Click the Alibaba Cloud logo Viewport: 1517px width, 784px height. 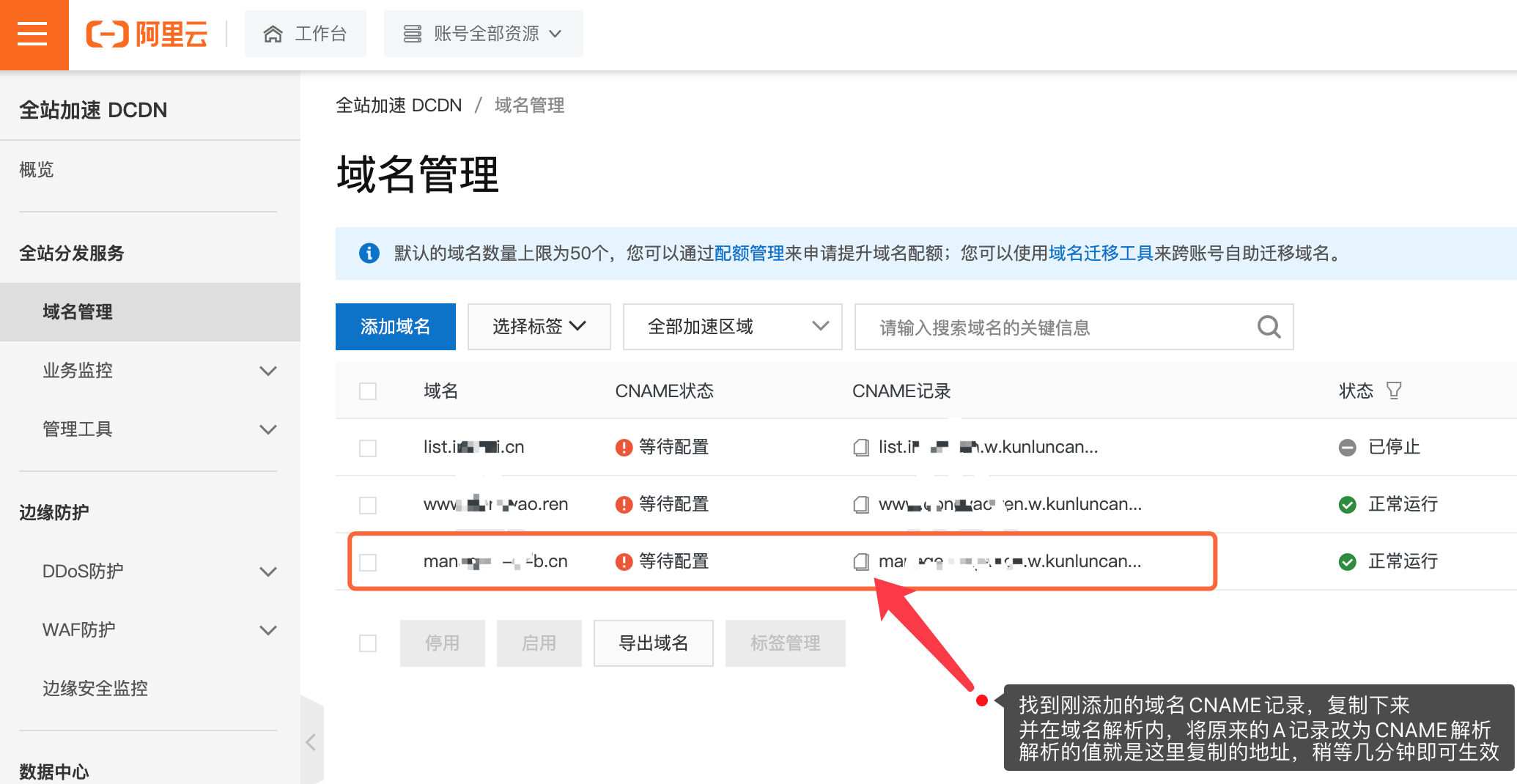(x=147, y=34)
